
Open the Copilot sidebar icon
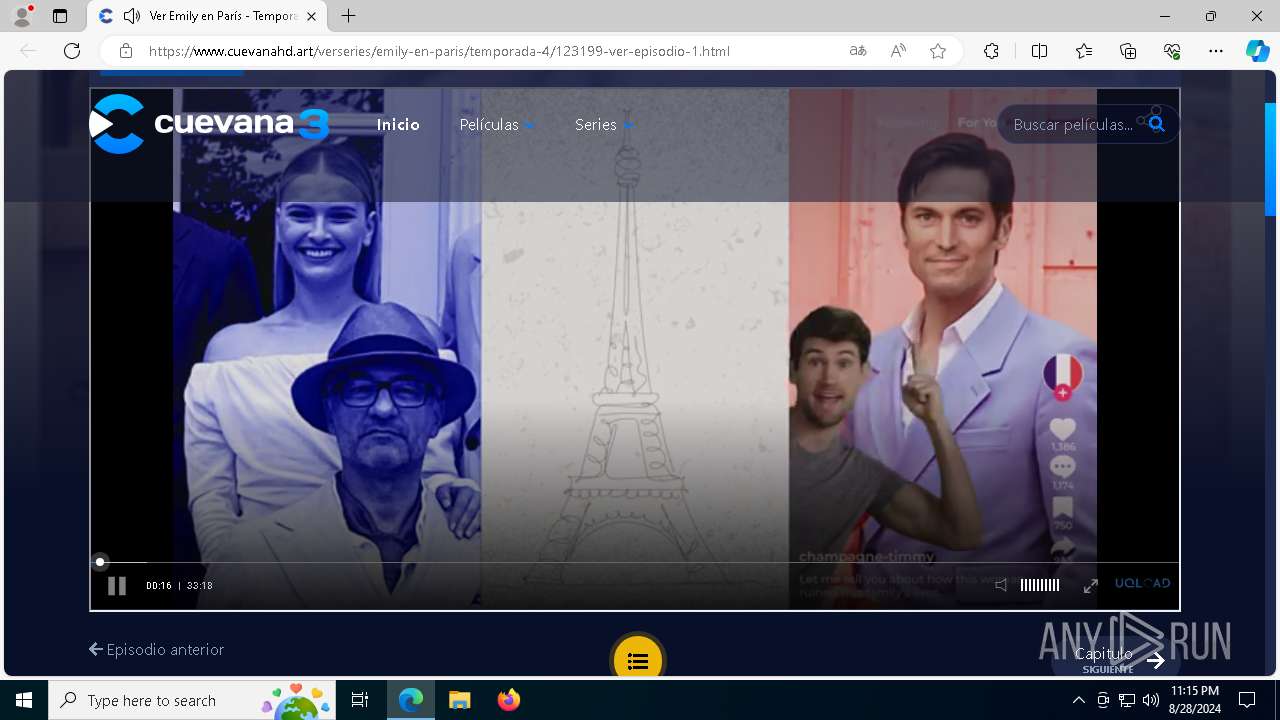pos(1257,51)
